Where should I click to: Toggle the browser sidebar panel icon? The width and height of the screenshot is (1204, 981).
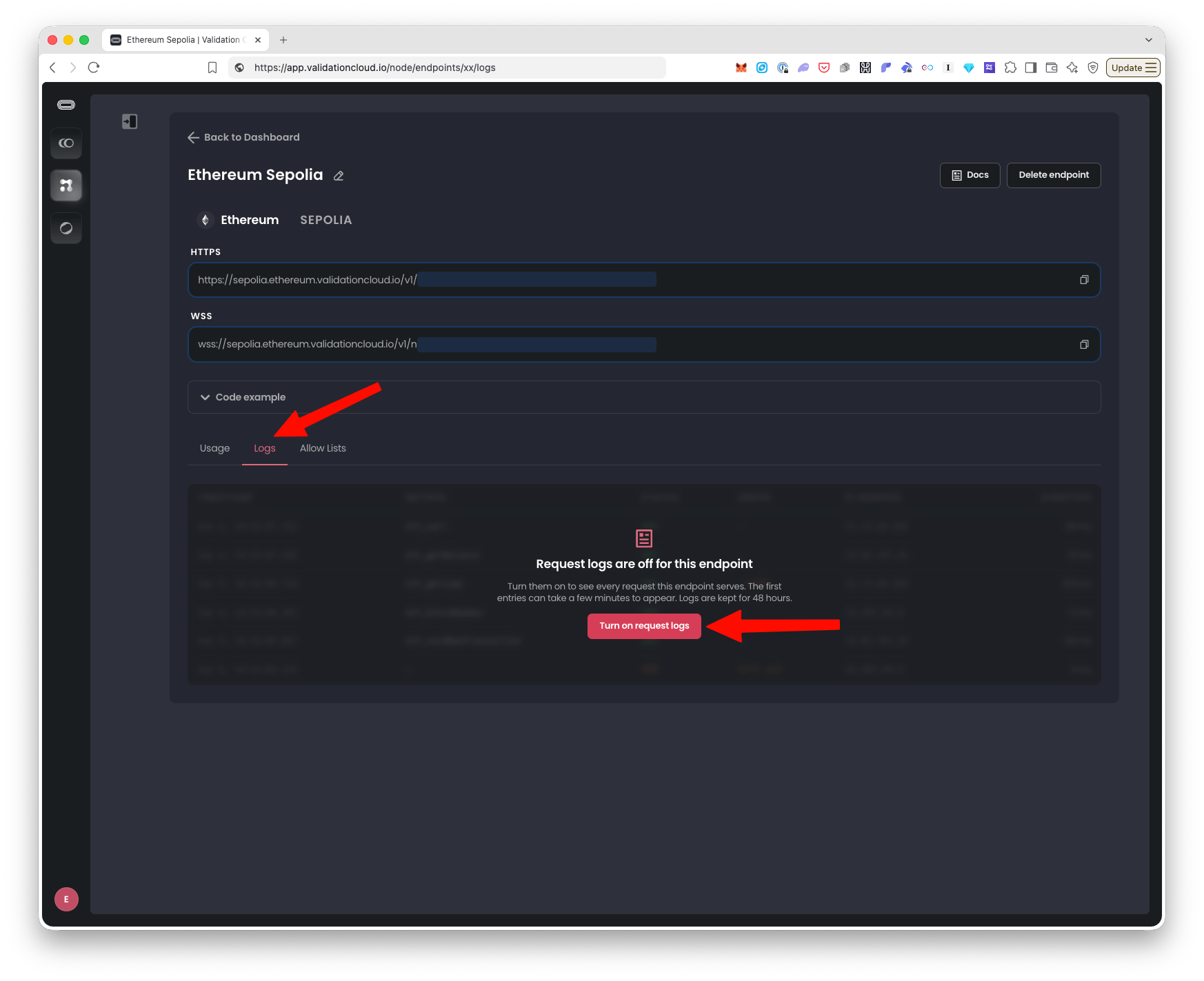tap(1031, 68)
